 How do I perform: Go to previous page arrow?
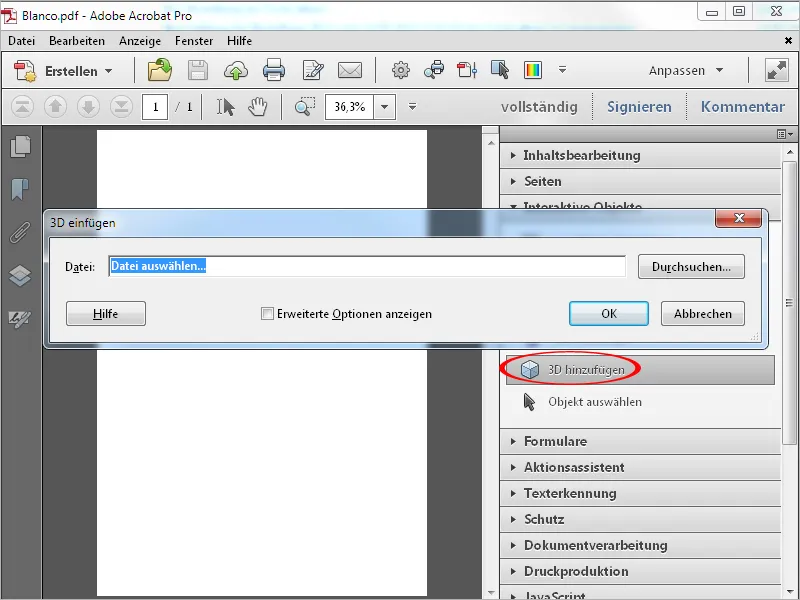click(x=55, y=107)
